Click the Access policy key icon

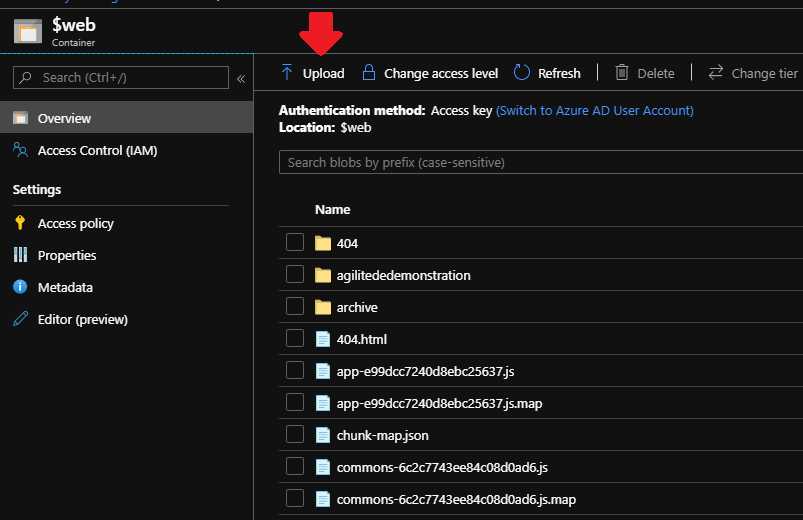pos(20,223)
